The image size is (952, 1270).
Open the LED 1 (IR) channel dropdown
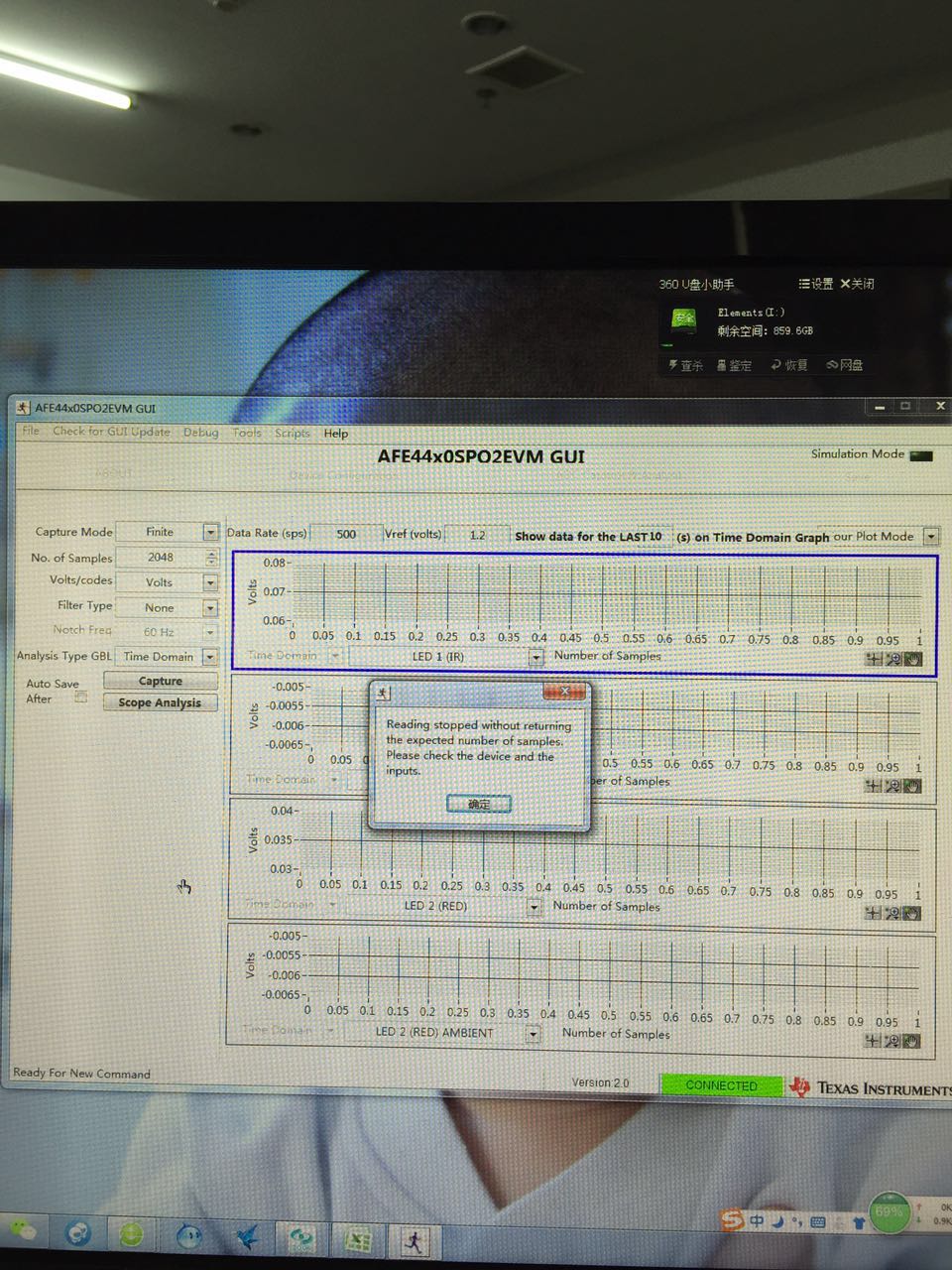[535, 657]
